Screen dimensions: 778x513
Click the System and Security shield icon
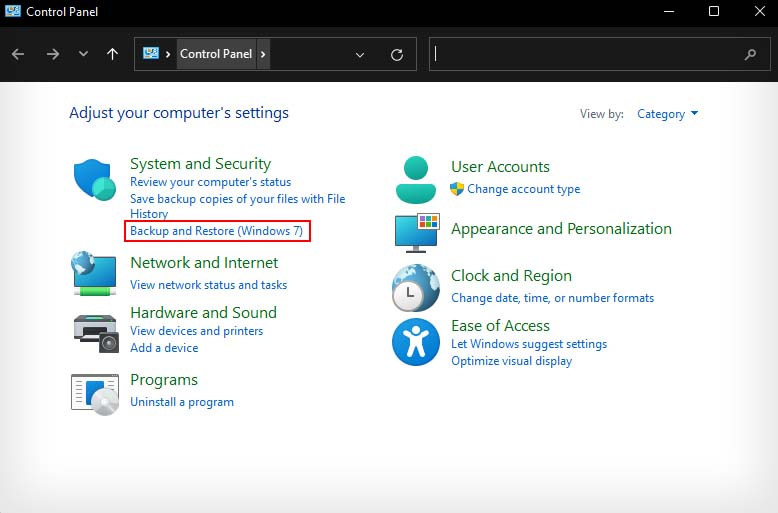(x=95, y=180)
